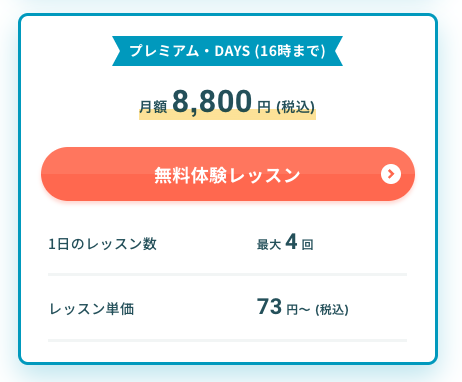Click the 円 (税込) label beside price
This screenshot has width=462, height=382.
point(286,107)
